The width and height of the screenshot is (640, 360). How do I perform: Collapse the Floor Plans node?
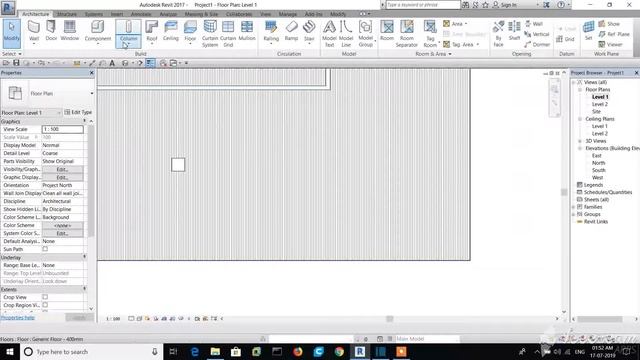tap(580, 89)
